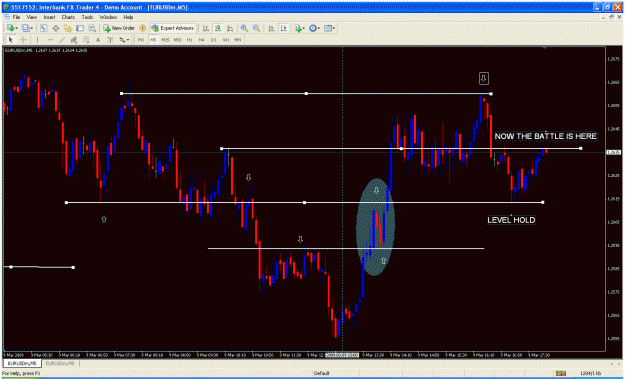Image resolution: width=625 pixels, height=379 pixels.
Task: Open the File menu
Action: pos(16,17)
